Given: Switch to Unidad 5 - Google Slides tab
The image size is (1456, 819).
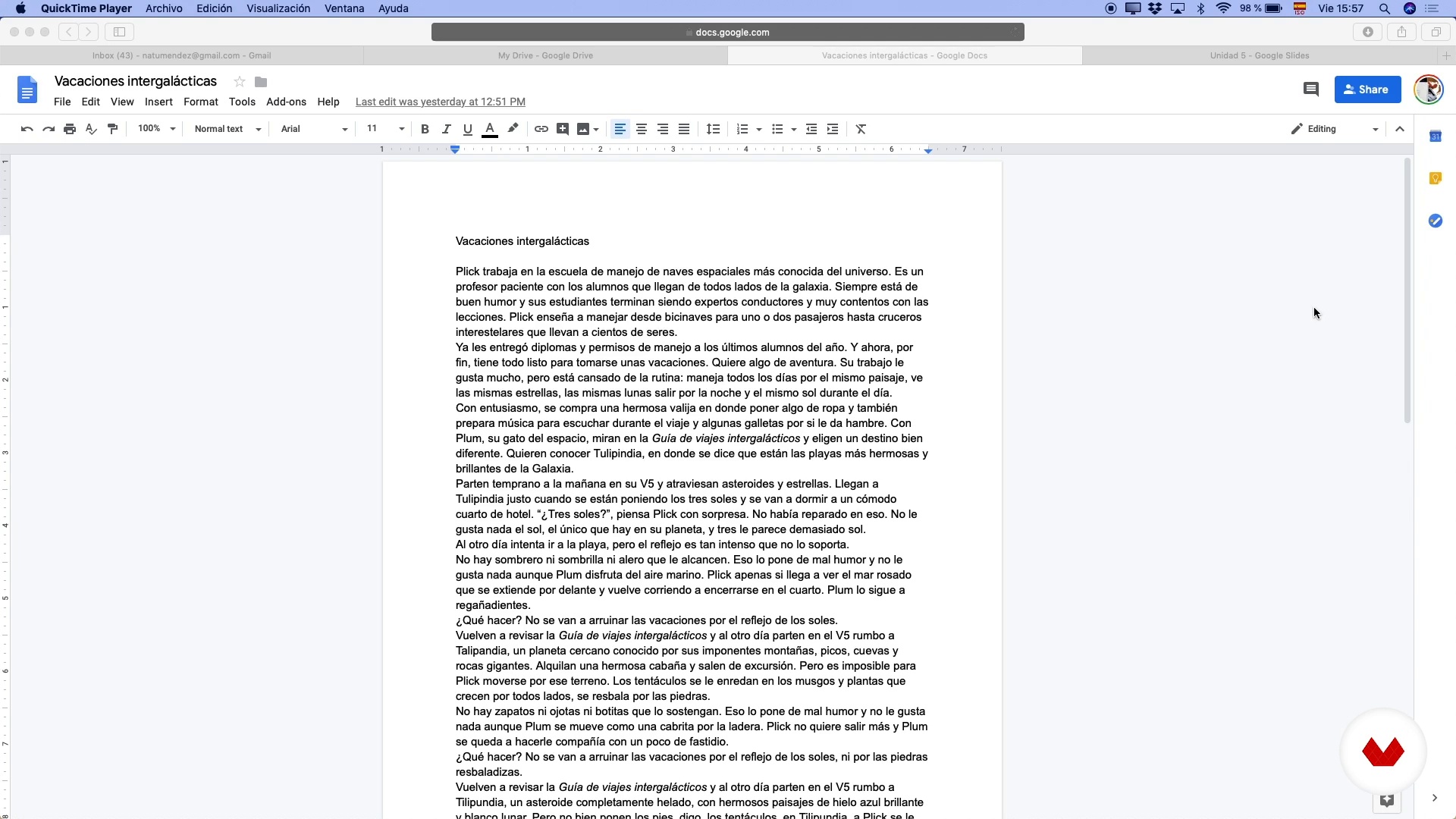Looking at the screenshot, I should click(1260, 55).
